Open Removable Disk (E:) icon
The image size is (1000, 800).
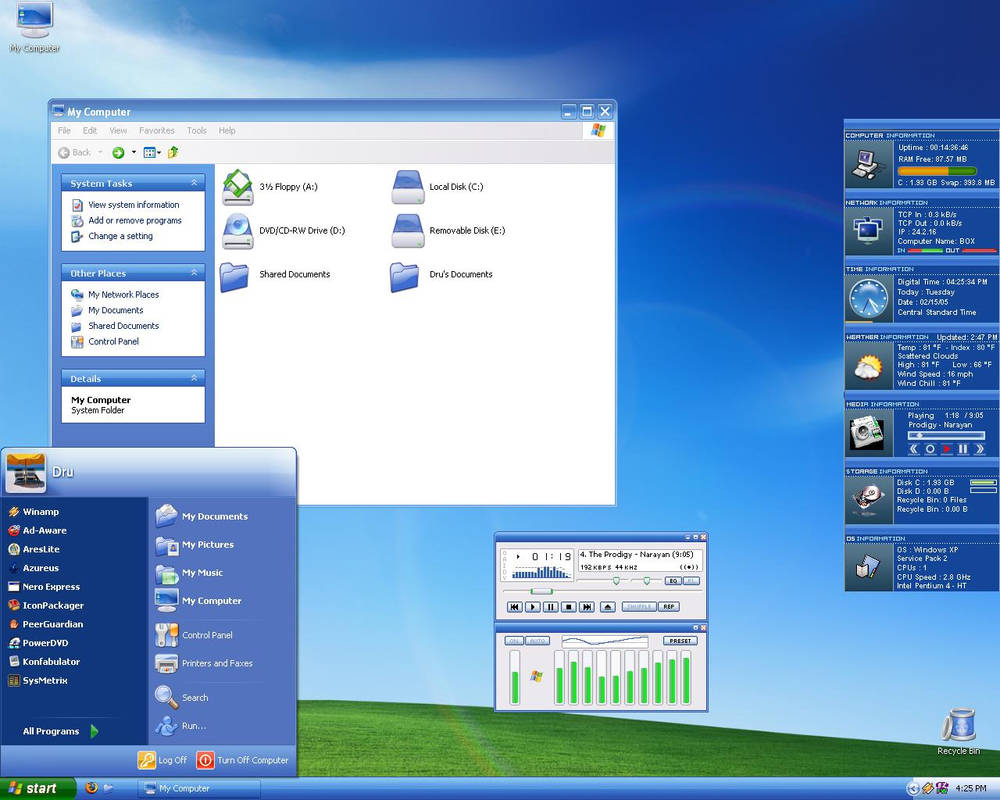(x=408, y=231)
